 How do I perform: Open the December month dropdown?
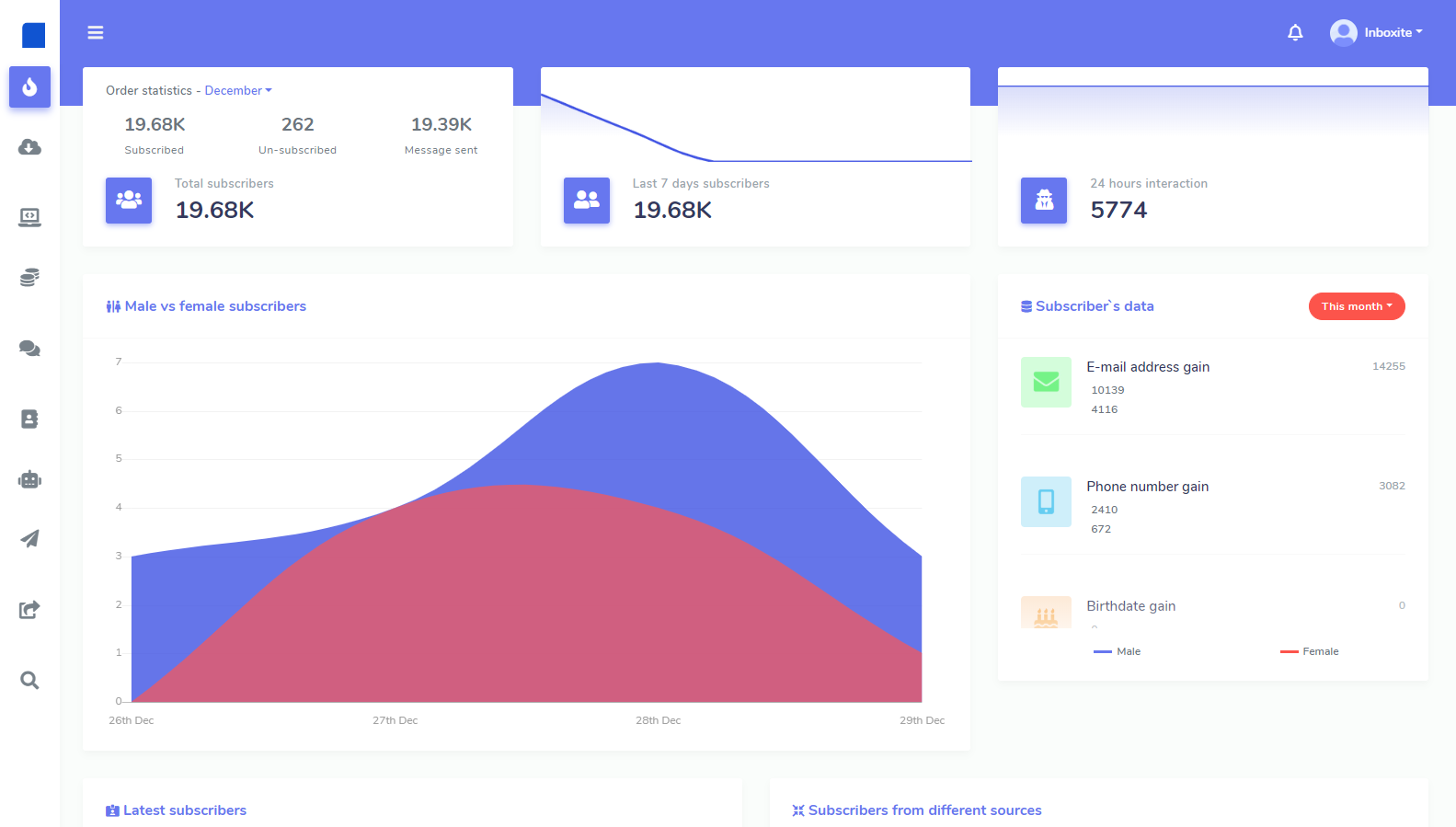[238, 90]
